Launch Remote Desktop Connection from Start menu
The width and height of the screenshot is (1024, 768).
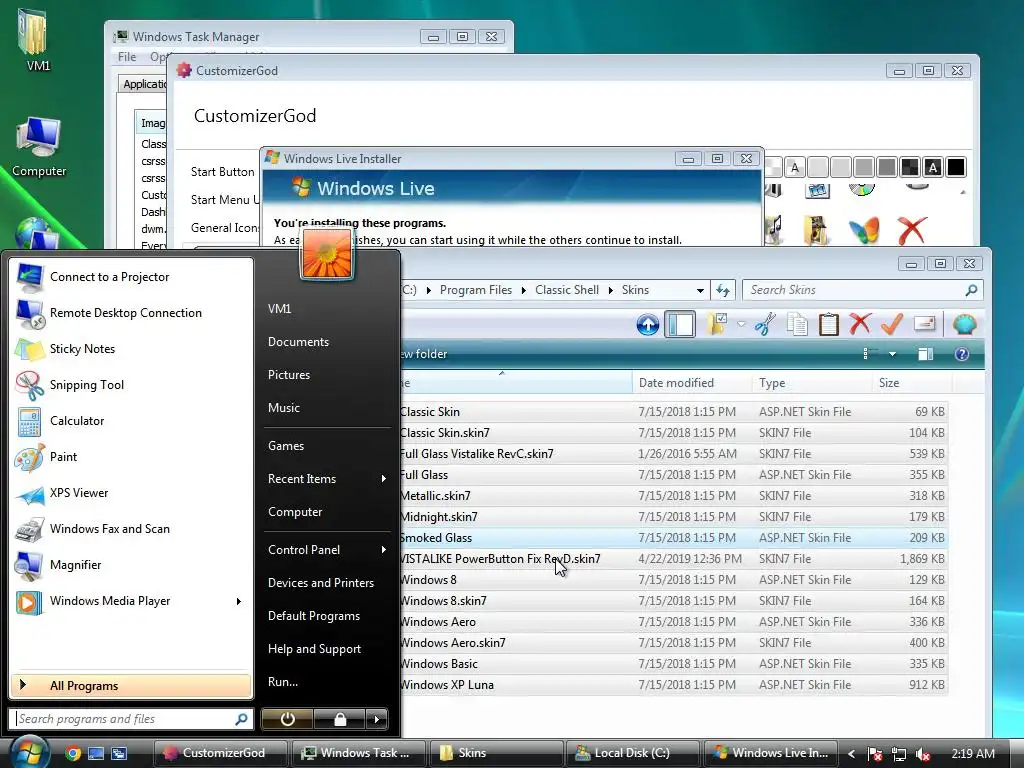coord(131,313)
